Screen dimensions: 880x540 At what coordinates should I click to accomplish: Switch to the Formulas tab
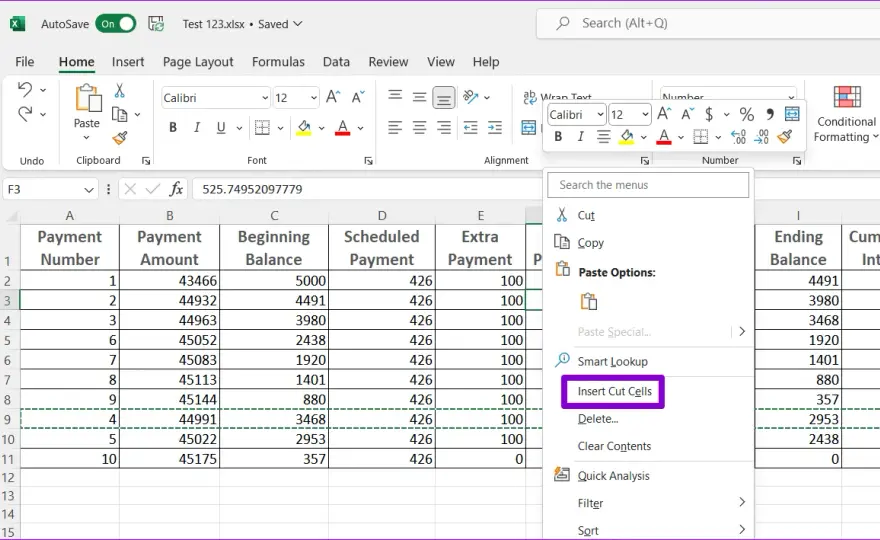pos(278,62)
